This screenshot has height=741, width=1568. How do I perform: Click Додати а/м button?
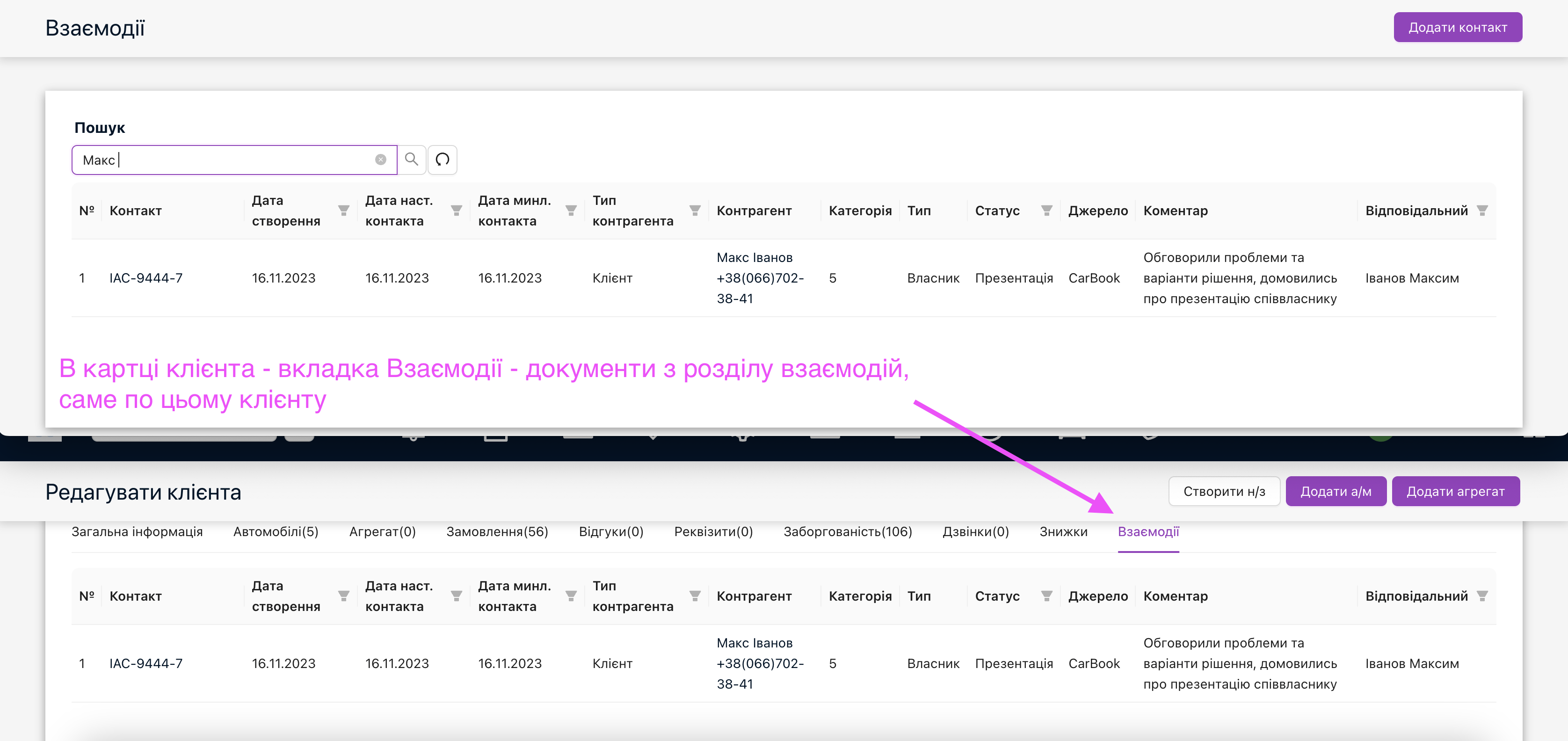(x=1338, y=491)
